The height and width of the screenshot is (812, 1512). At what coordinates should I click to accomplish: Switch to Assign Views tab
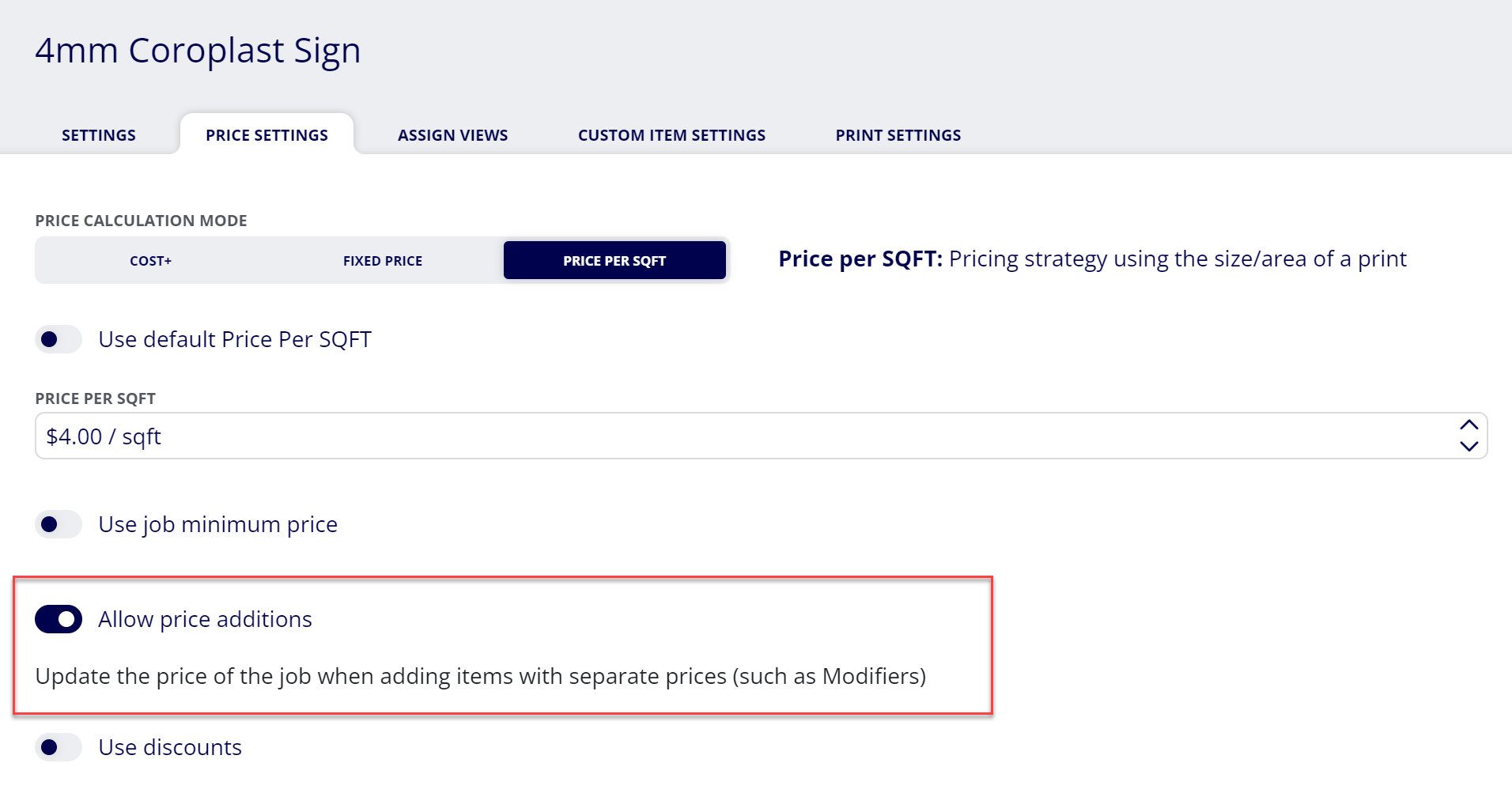click(453, 135)
